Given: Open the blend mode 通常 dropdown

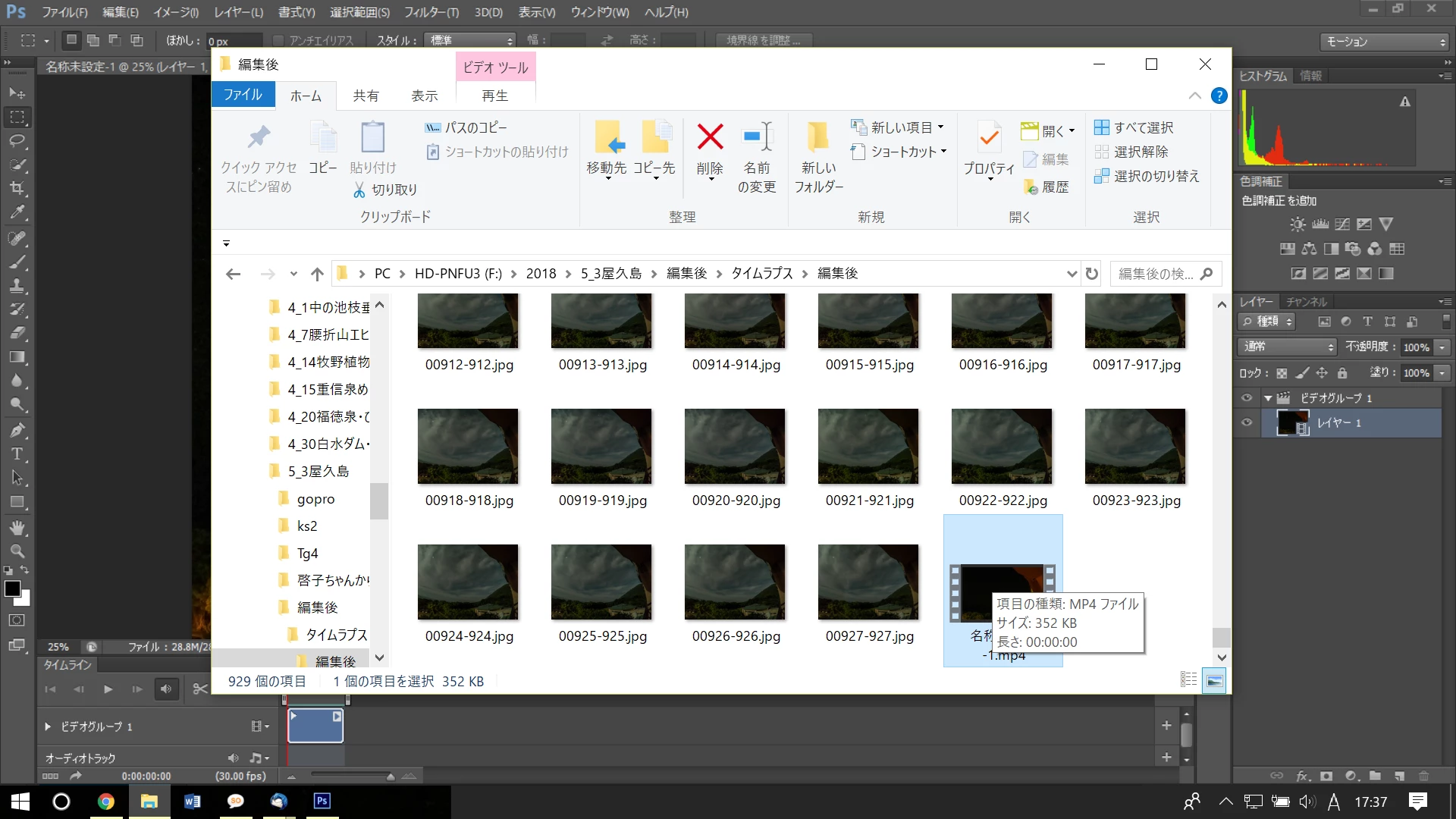Looking at the screenshot, I should click(1287, 347).
